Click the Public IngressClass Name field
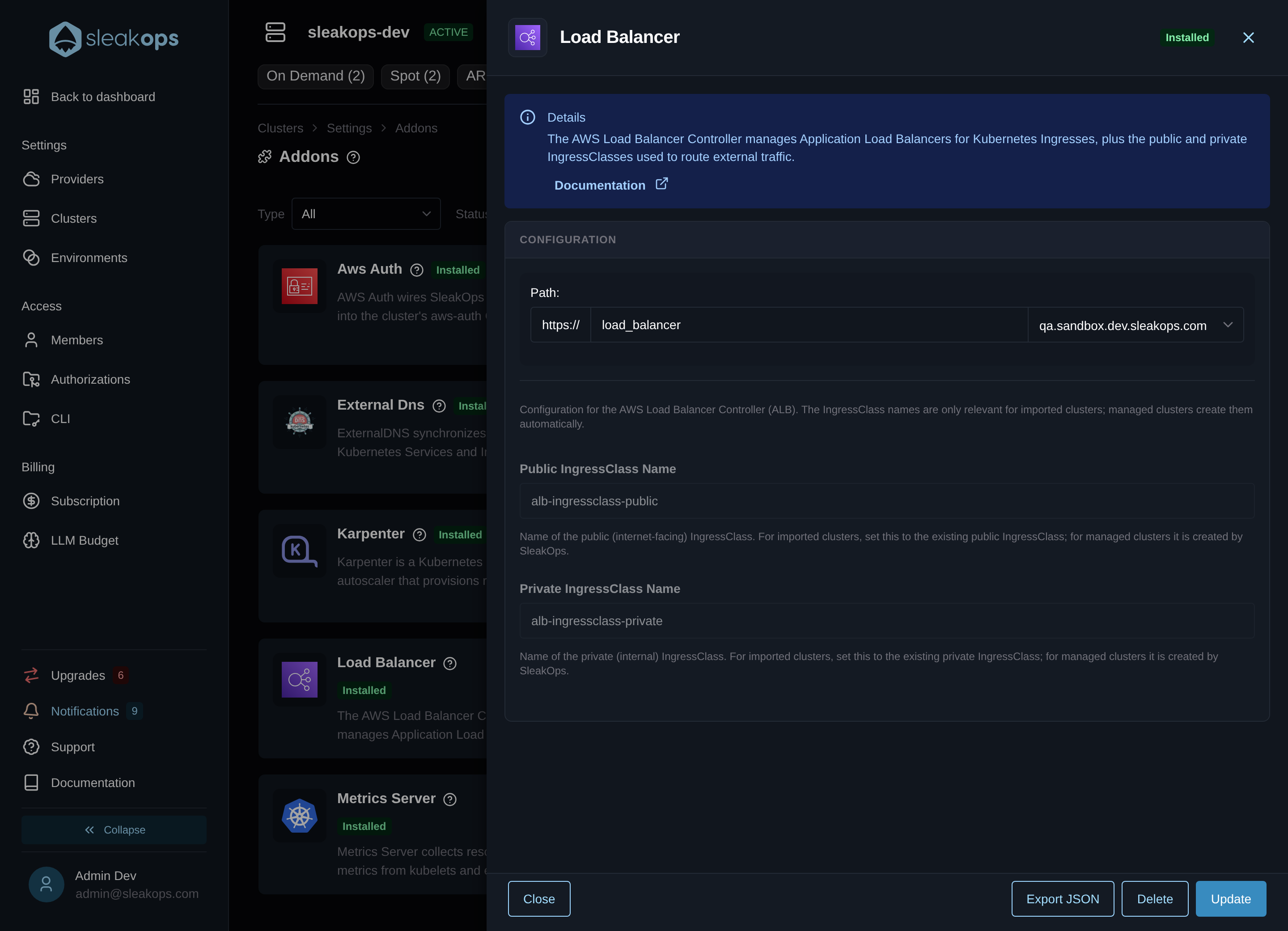Screen dimensions: 1288x931 coord(887,501)
